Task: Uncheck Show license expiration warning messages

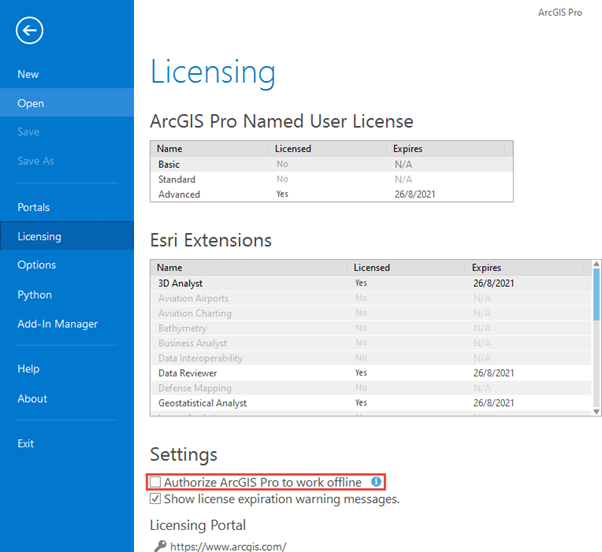Action: tap(155, 499)
